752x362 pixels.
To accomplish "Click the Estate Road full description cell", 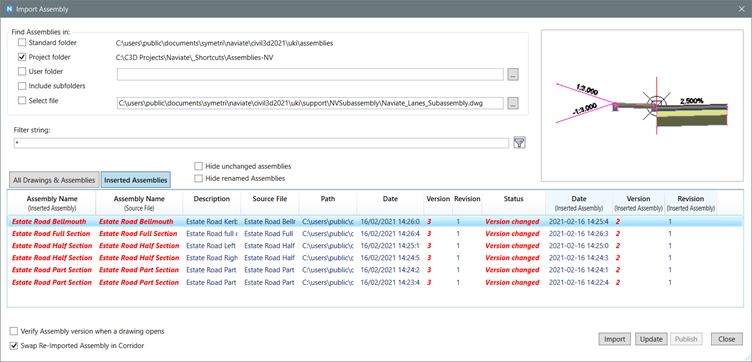I will tap(212, 234).
